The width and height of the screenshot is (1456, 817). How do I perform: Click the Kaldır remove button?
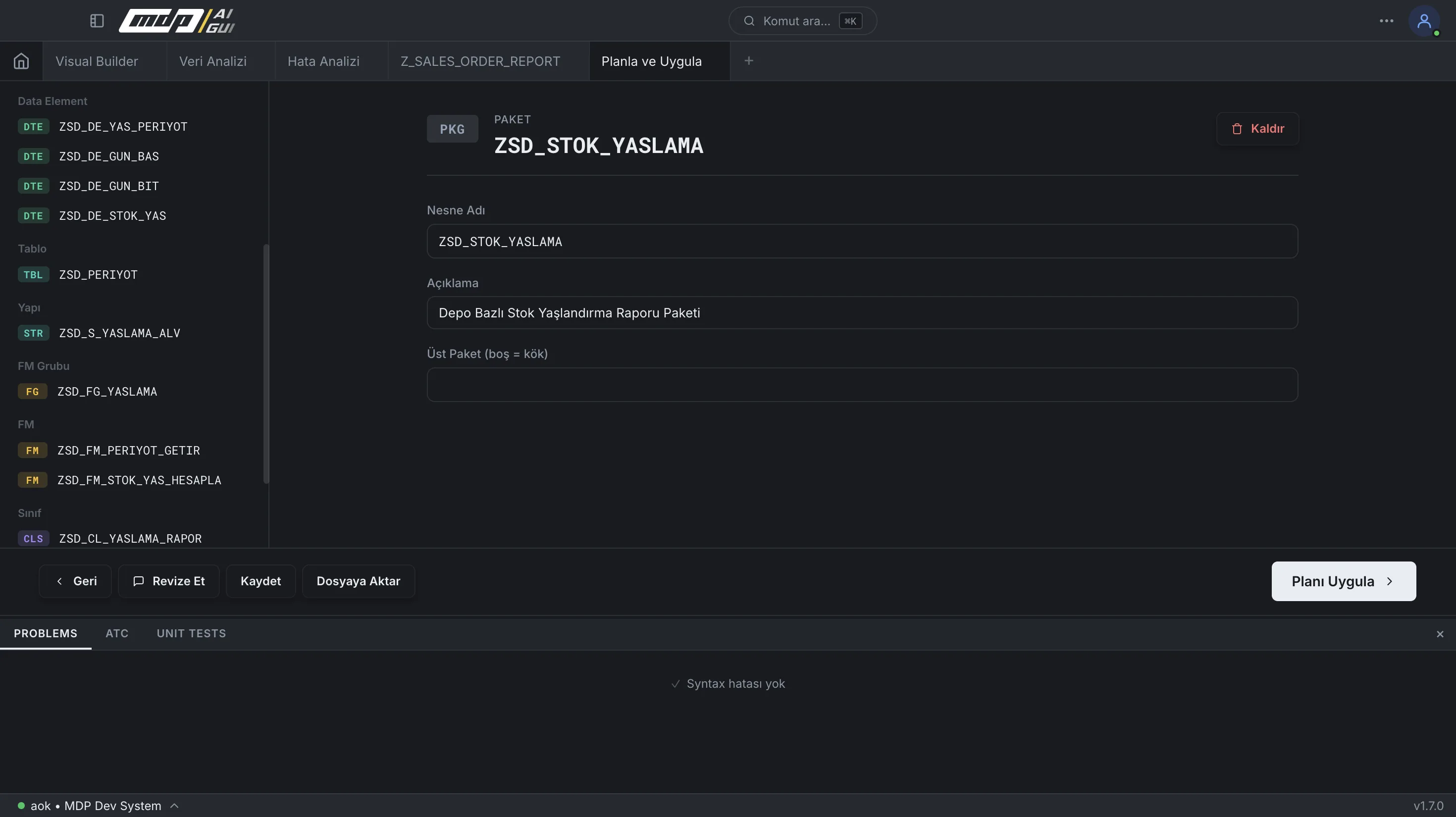coord(1257,129)
